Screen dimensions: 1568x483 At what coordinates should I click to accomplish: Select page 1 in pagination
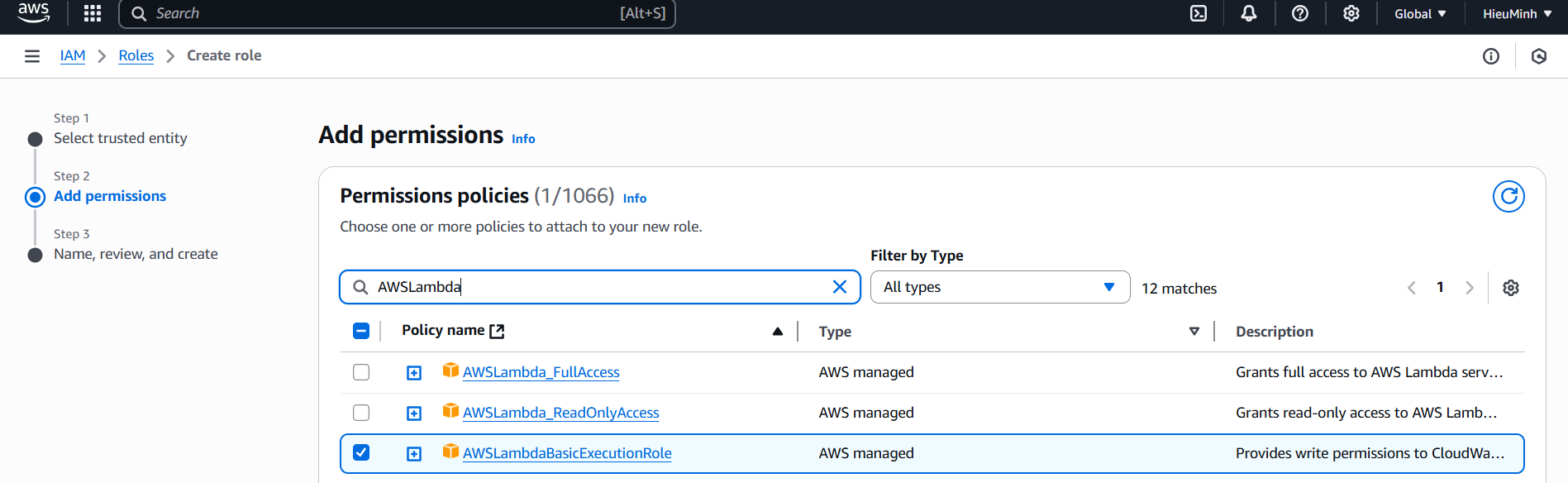[x=1440, y=287]
